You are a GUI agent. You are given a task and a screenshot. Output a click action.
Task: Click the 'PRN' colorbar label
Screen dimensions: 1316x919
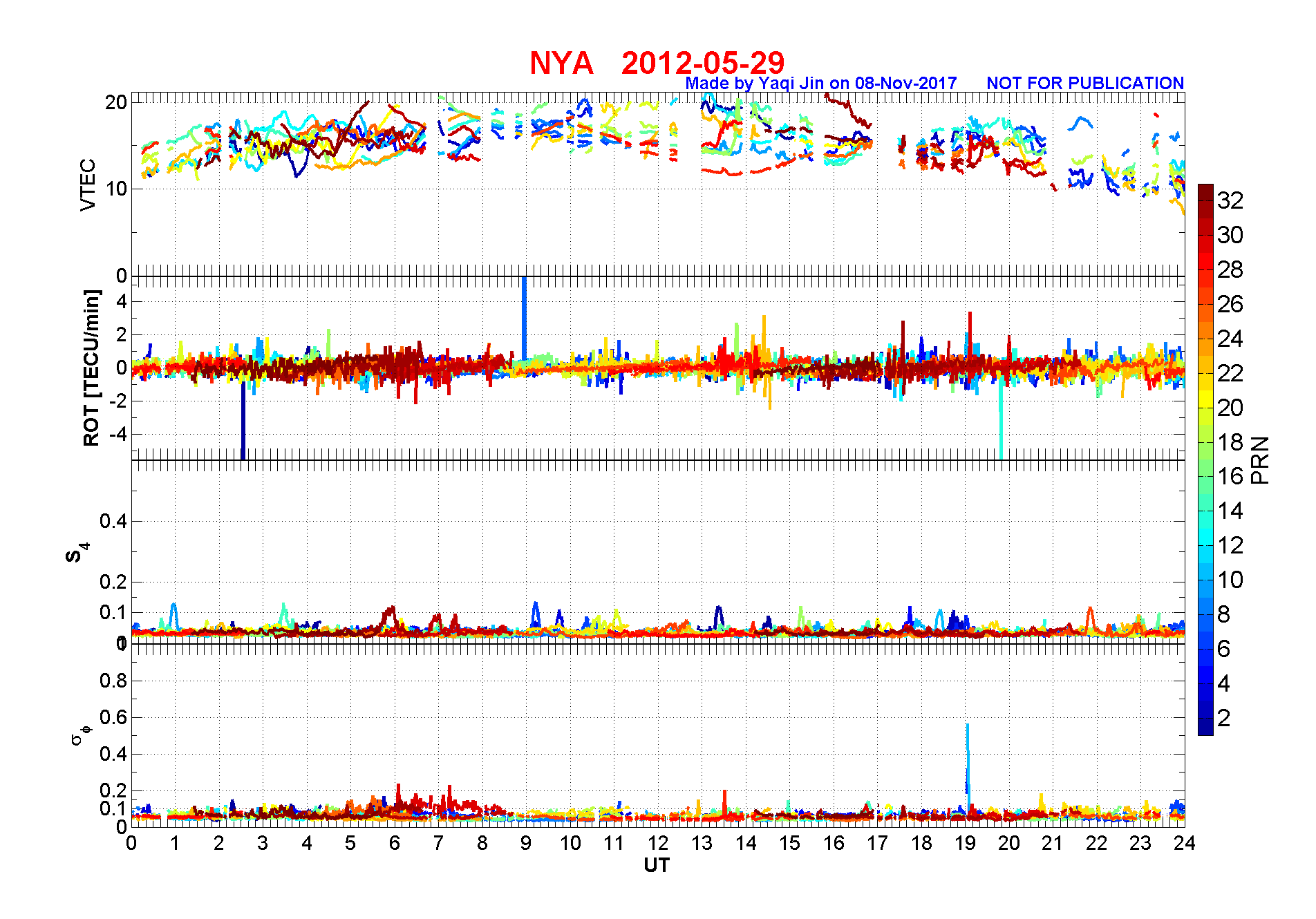[1260, 459]
